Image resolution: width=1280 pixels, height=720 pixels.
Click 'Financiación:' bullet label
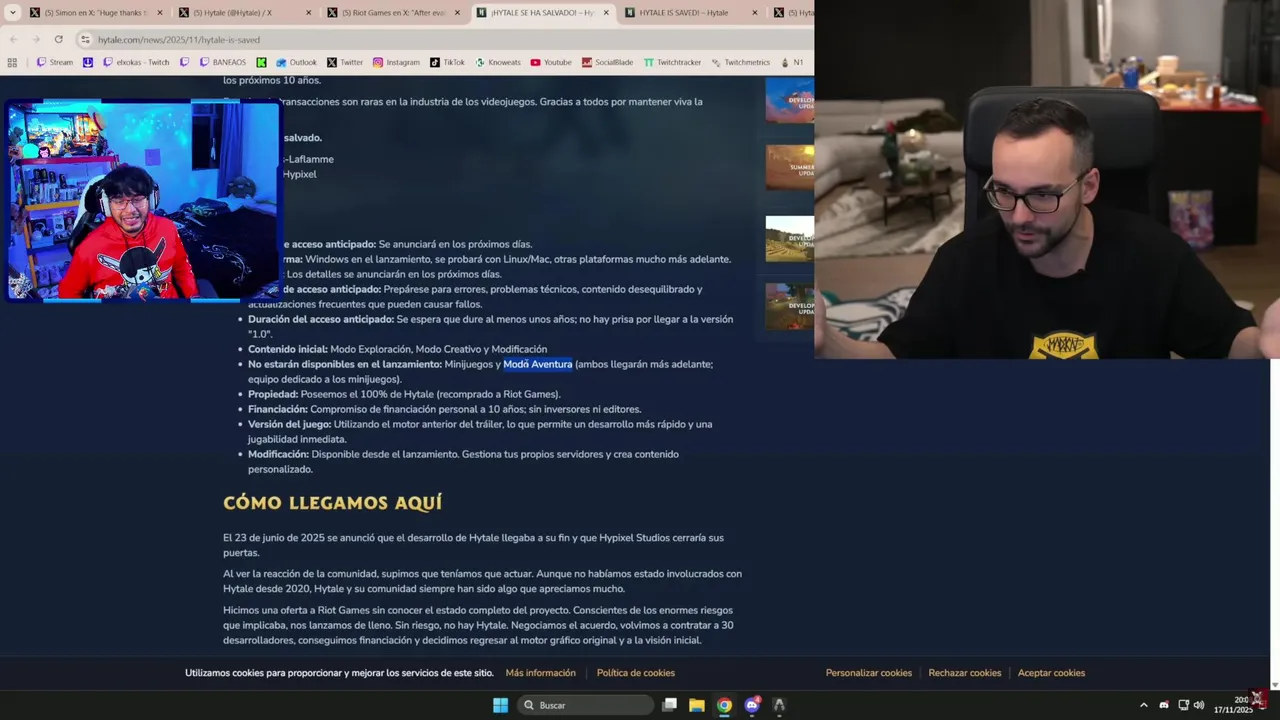[x=278, y=409]
